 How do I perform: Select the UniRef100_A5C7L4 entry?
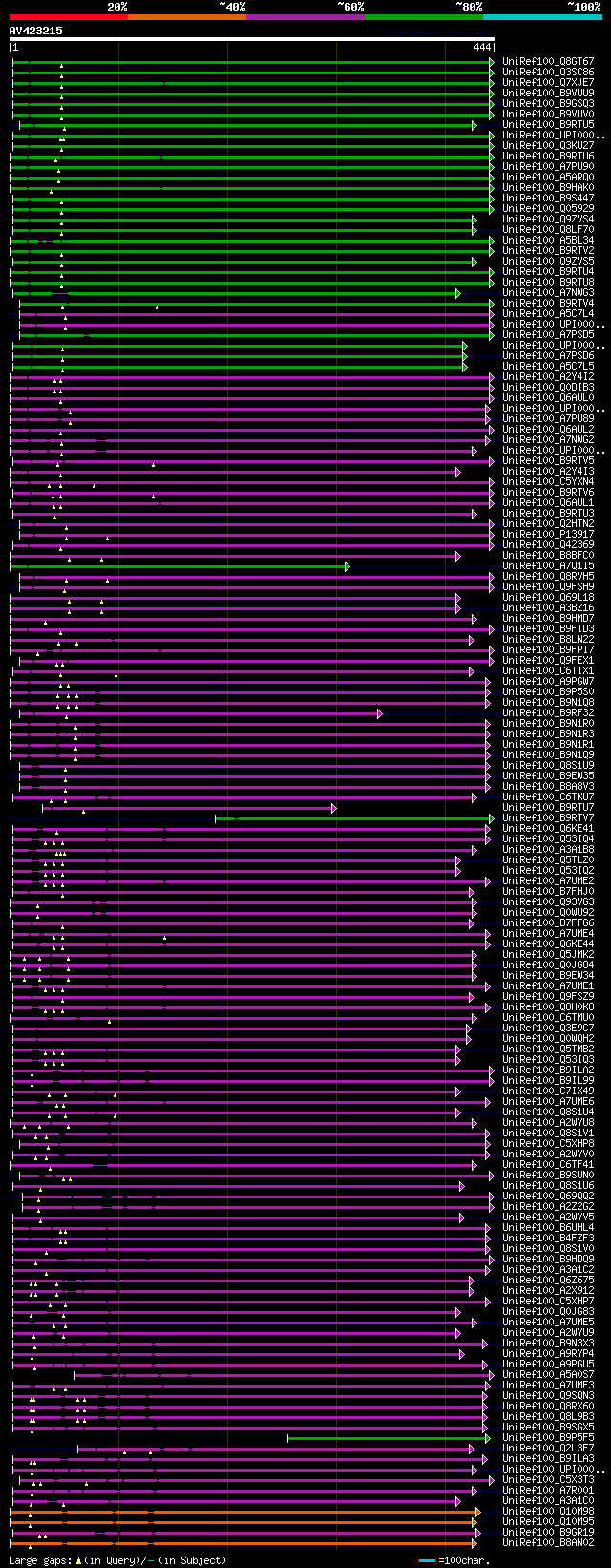point(548,314)
